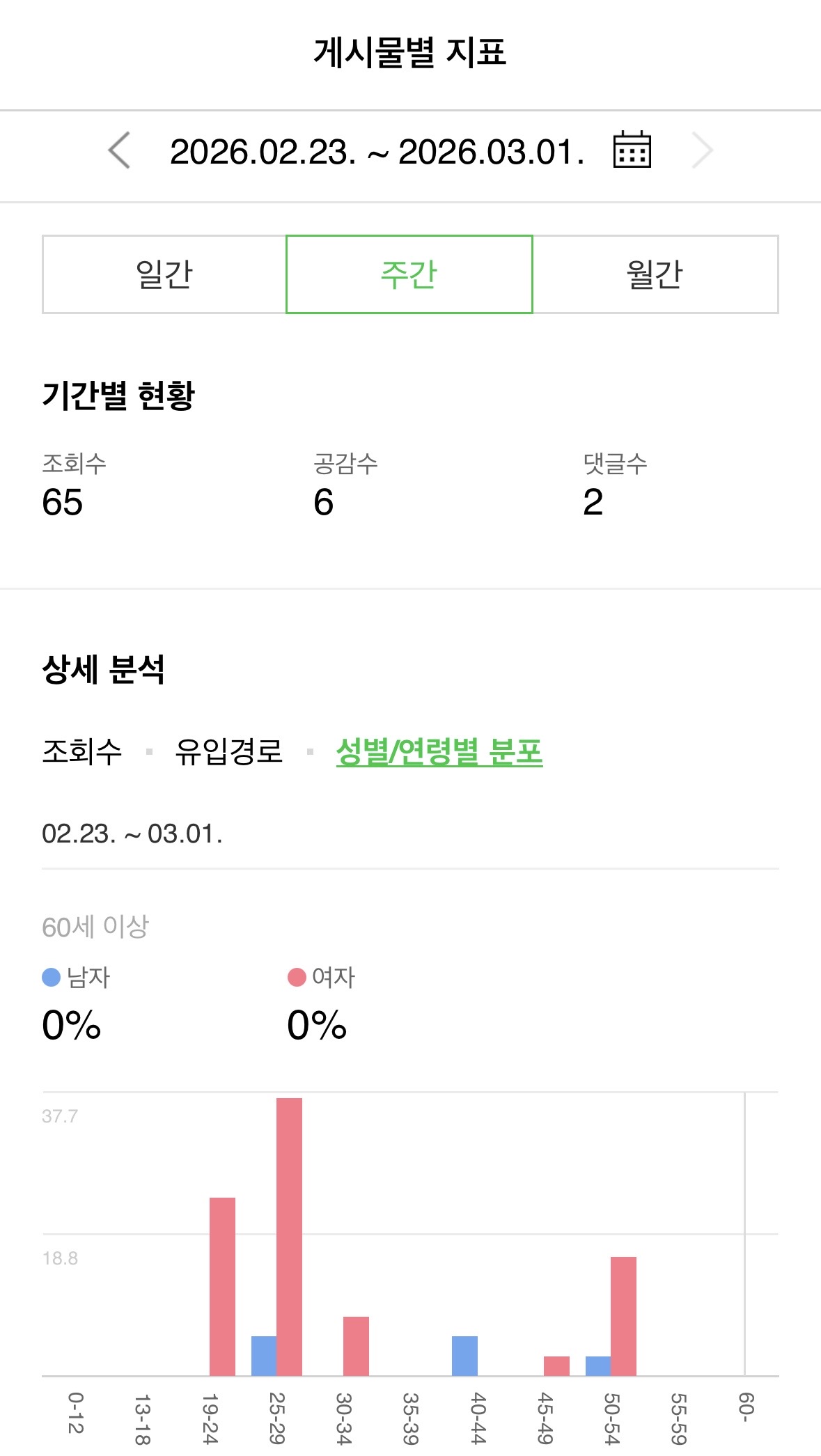Screen dimensions: 821x1456
Task: Open the calendar date picker icon
Action: [632, 150]
